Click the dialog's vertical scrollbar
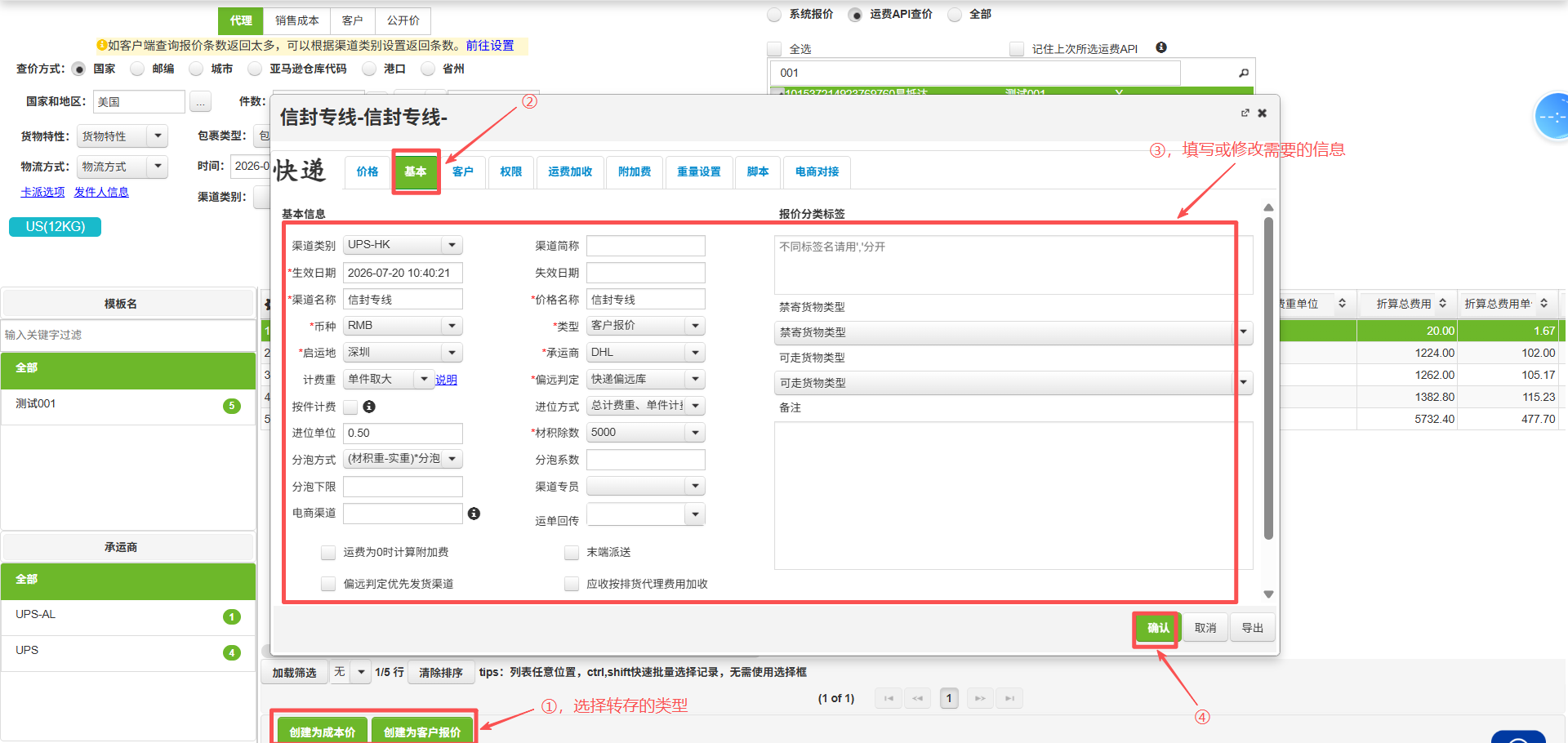Screen dimensions: 1568x743 coord(1268,377)
